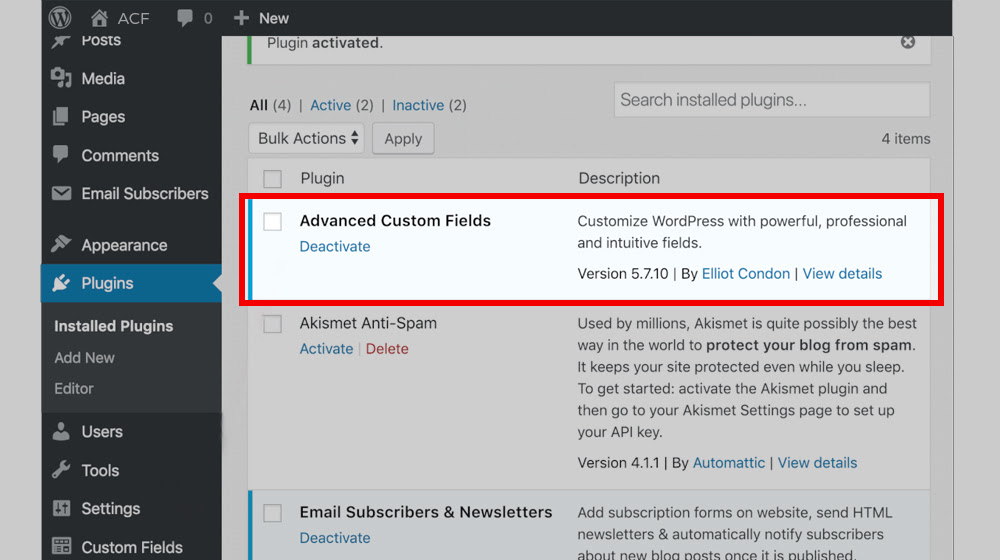
Task: Click the Plugins plug icon
Action: coord(61,283)
